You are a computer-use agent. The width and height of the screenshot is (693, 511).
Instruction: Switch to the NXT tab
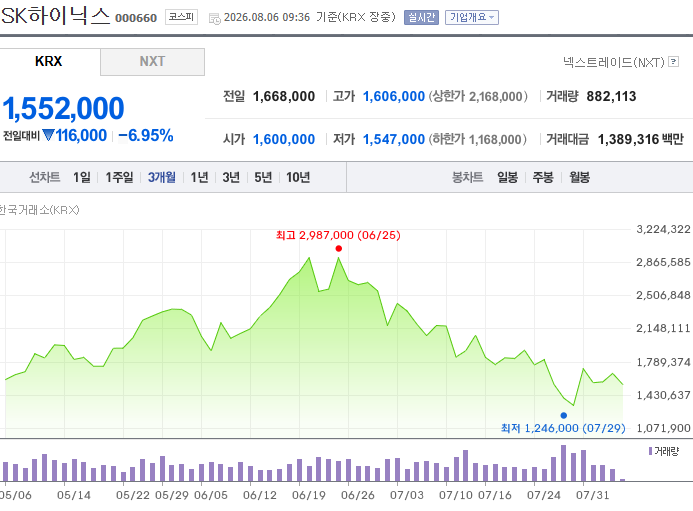click(152, 61)
